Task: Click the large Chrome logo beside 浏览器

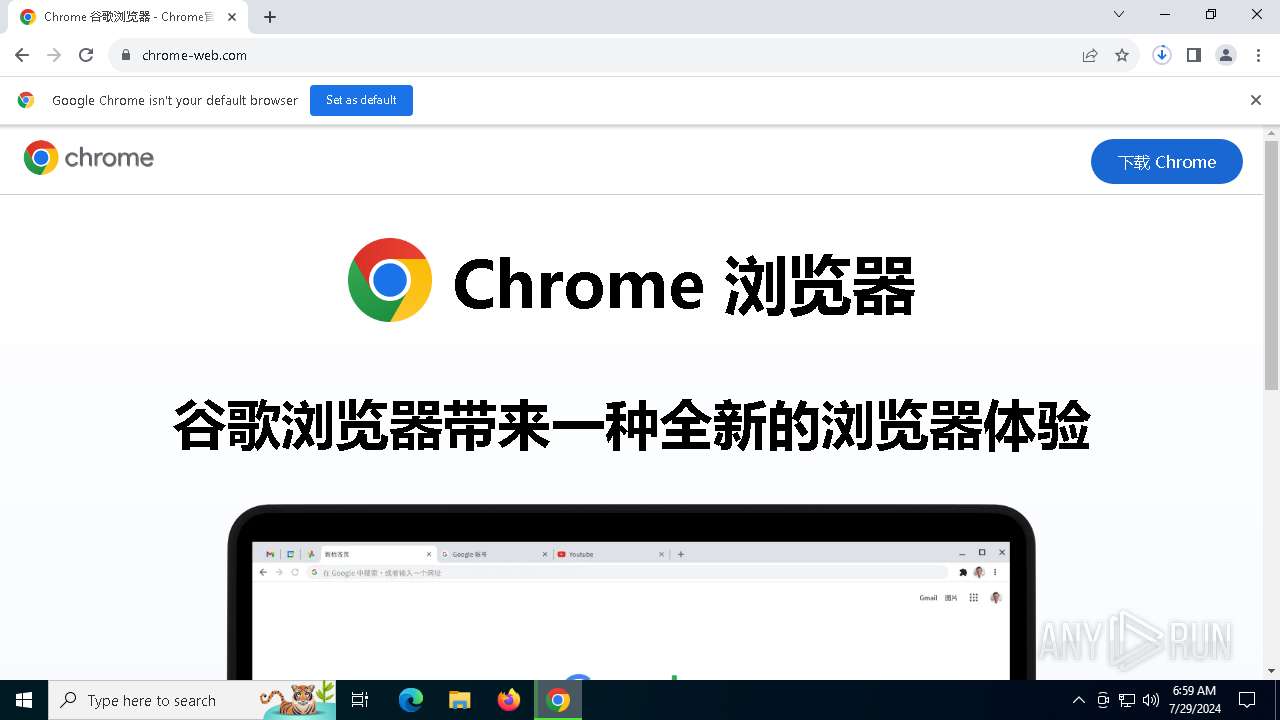Action: click(390, 280)
